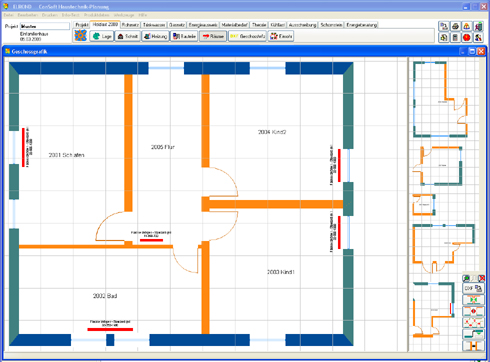The image size is (490, 362).
Task: Click the green converging arrows tool
Action: [x=473, y=300]
